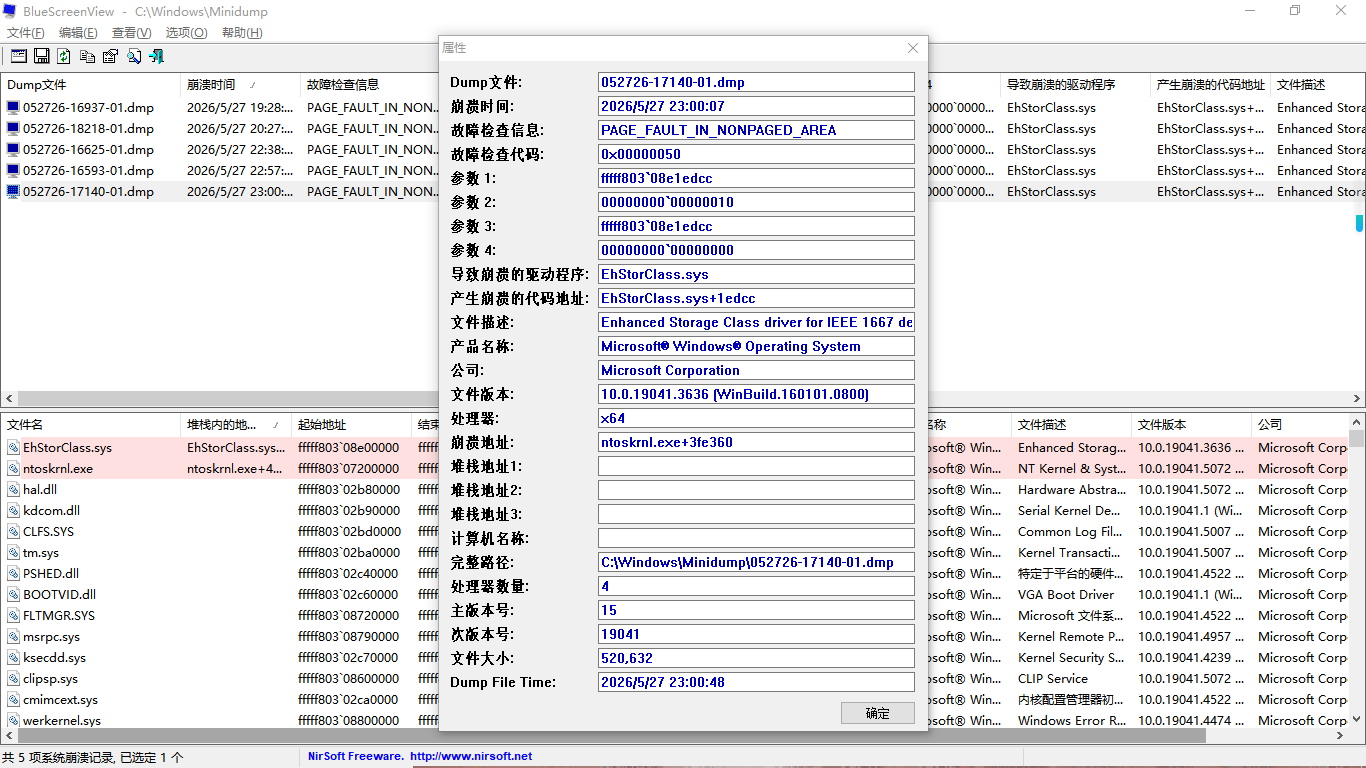Click the Exit door toolbar icon
Image resolution: width=1366 pixels, height=768 pixels.
pos(156,56)
